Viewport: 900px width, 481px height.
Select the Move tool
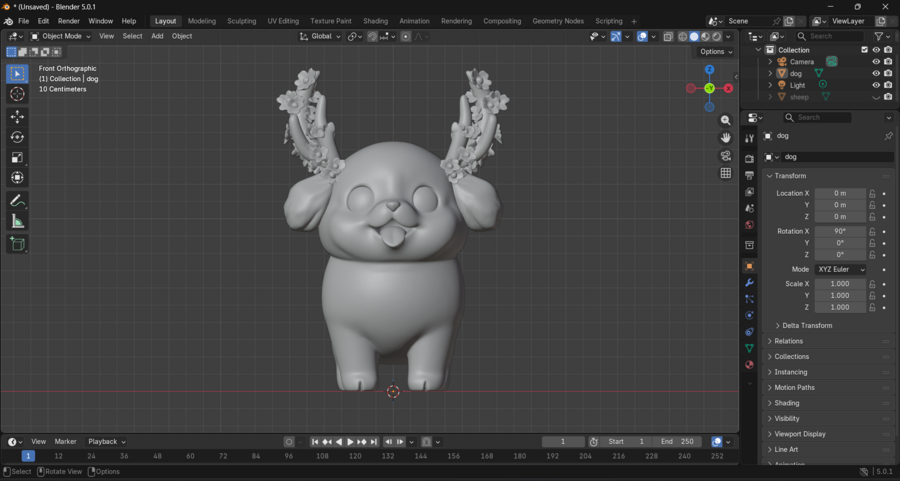[17, 117]
